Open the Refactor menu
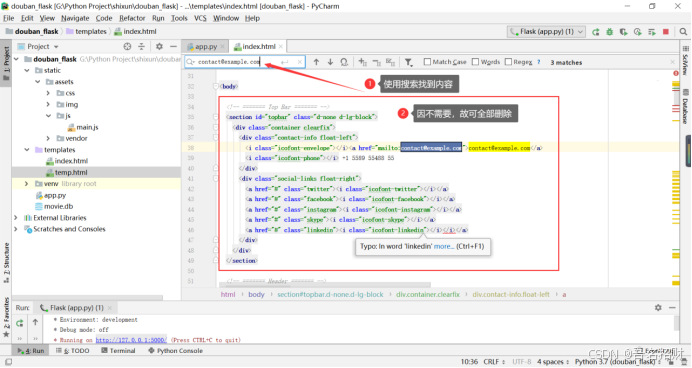 pyautogui.click(x=132, y=18)
